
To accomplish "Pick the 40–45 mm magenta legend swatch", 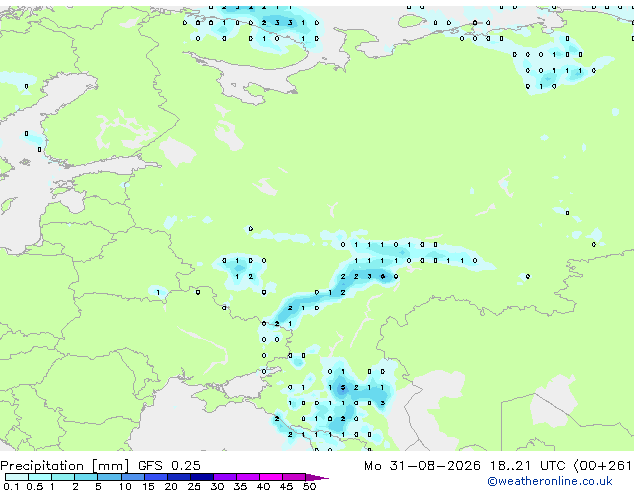I will 271,477.
